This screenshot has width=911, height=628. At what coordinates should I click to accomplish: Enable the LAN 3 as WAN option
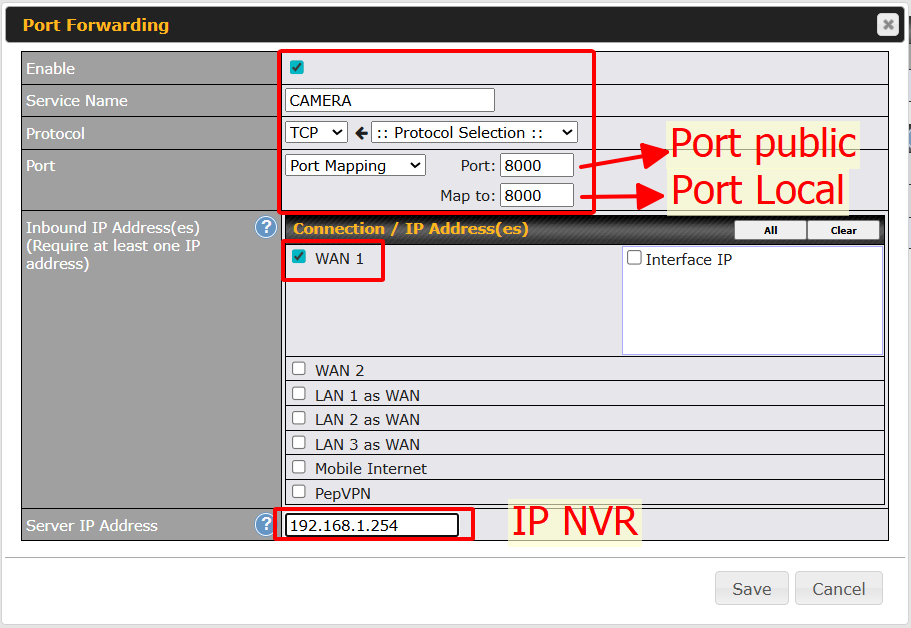(298, 443)
